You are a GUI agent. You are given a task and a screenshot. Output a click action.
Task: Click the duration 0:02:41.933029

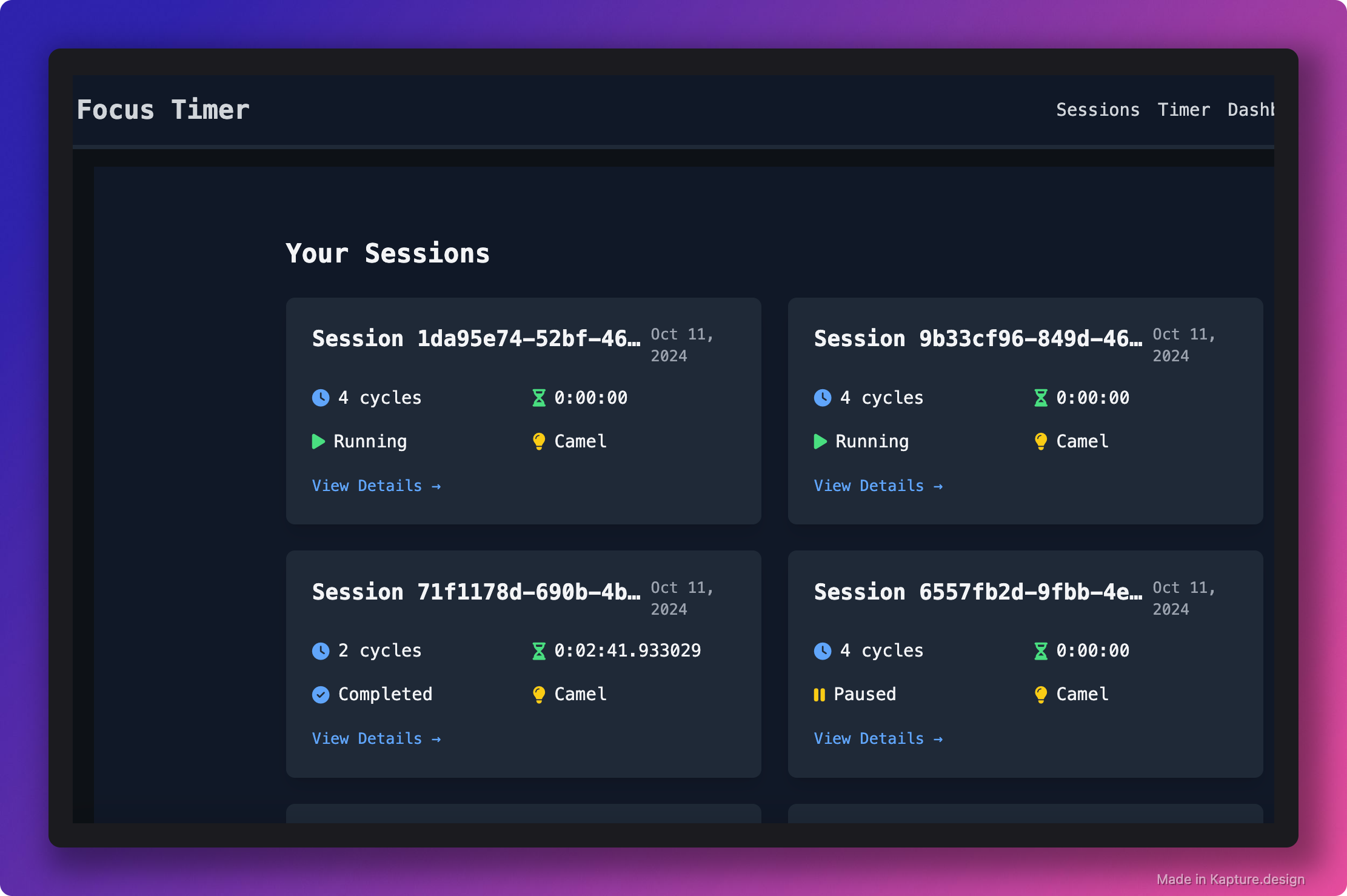(x=627, y=650)
